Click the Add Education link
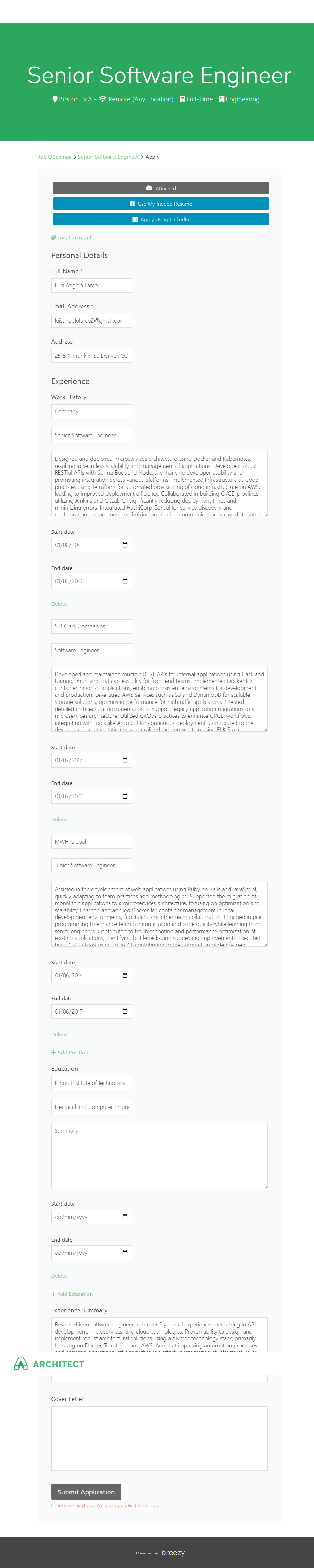314x1568 pixels. (75, 1294)
